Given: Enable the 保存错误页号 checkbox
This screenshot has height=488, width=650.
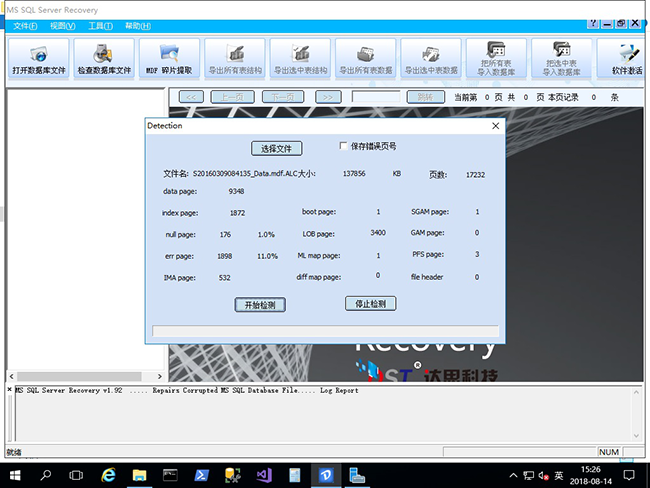Looking at the screenshot, I should [344, 146].
